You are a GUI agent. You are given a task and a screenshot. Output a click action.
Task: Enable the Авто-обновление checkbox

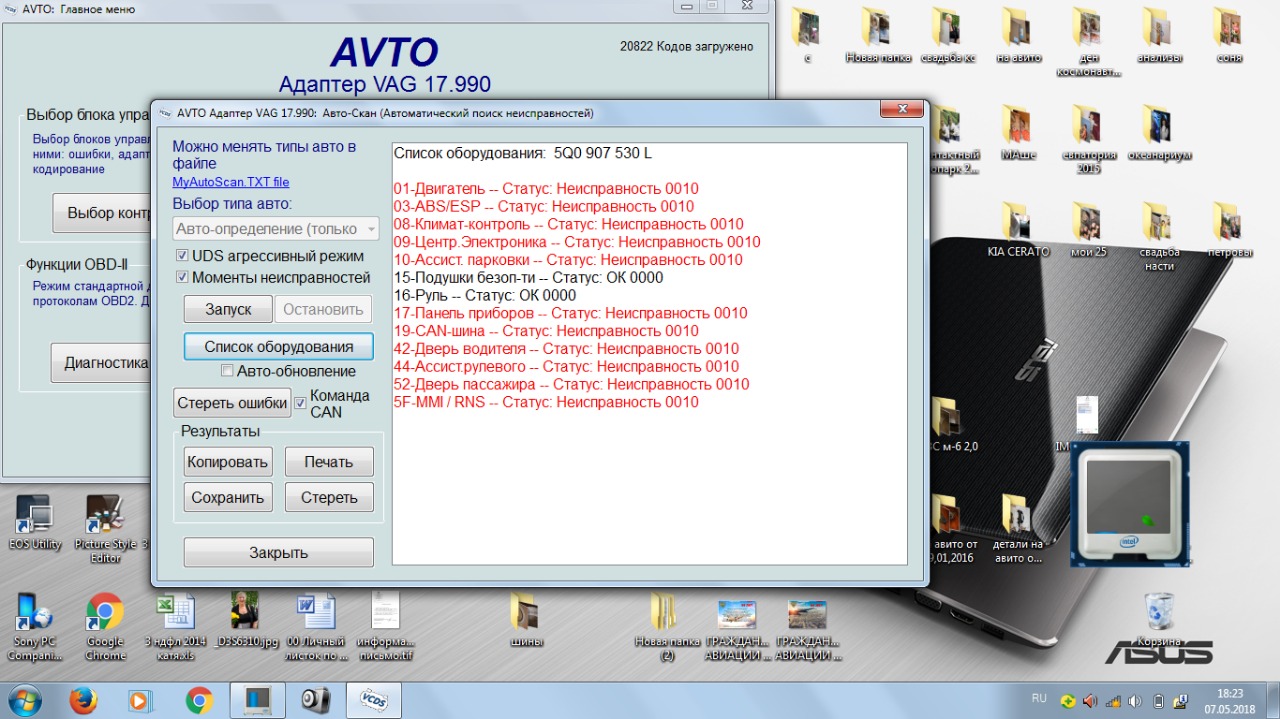227,371
